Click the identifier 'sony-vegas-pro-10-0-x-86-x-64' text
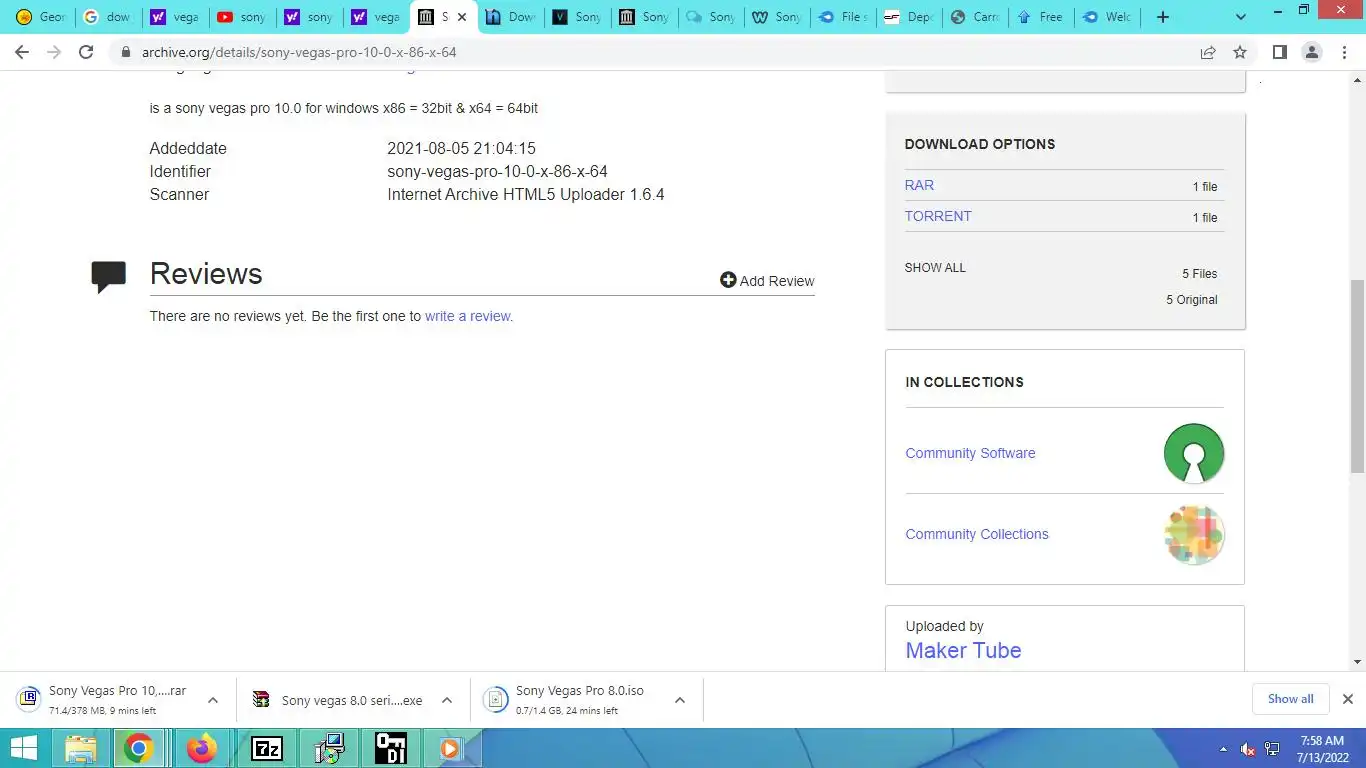1366x768 pixels. pyautogui.click(x=497, y=171)
